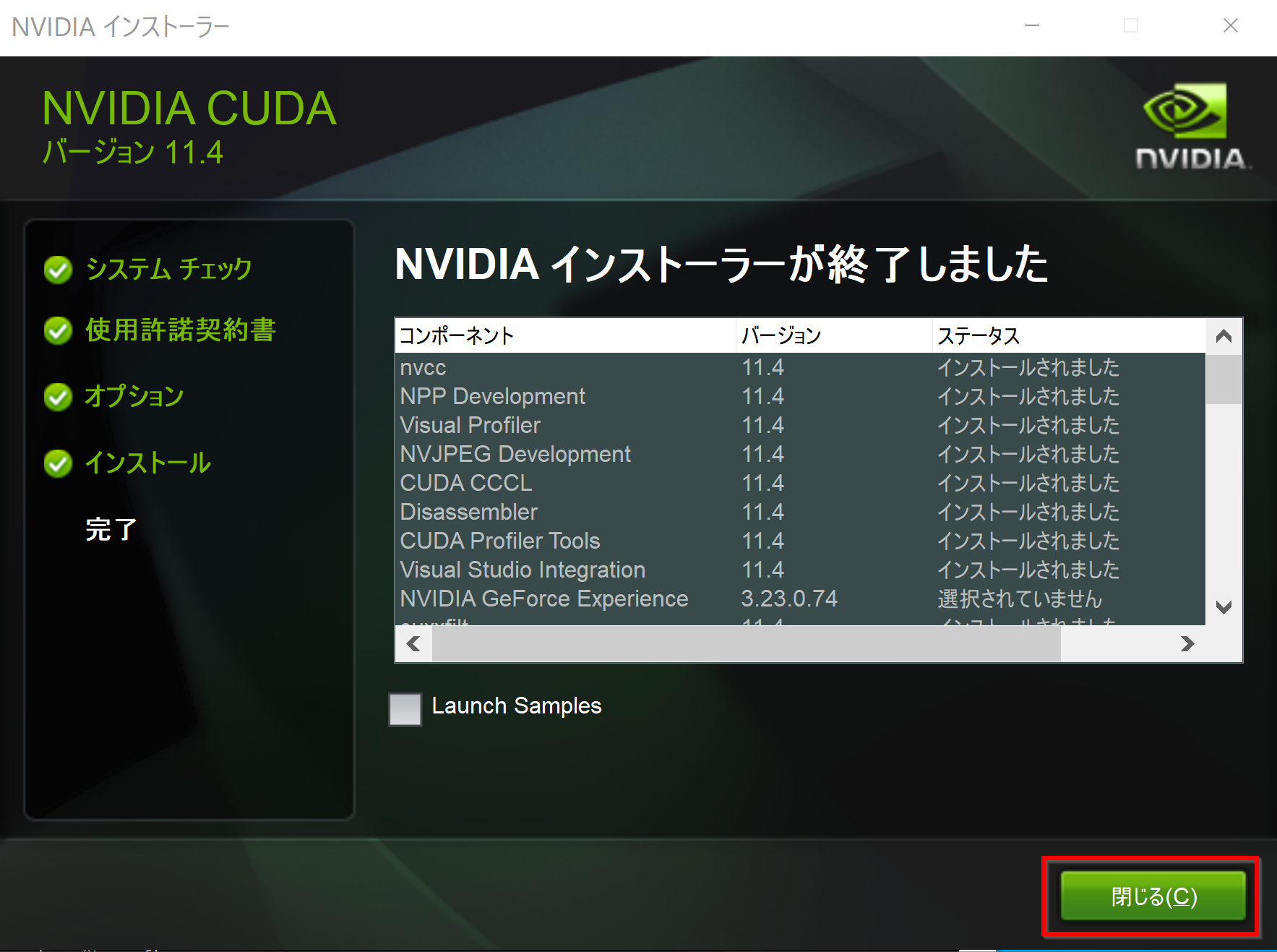1277x952 pixels.
Task: Sort by the コンポーネント column header
Action: [x=564, y=335]
